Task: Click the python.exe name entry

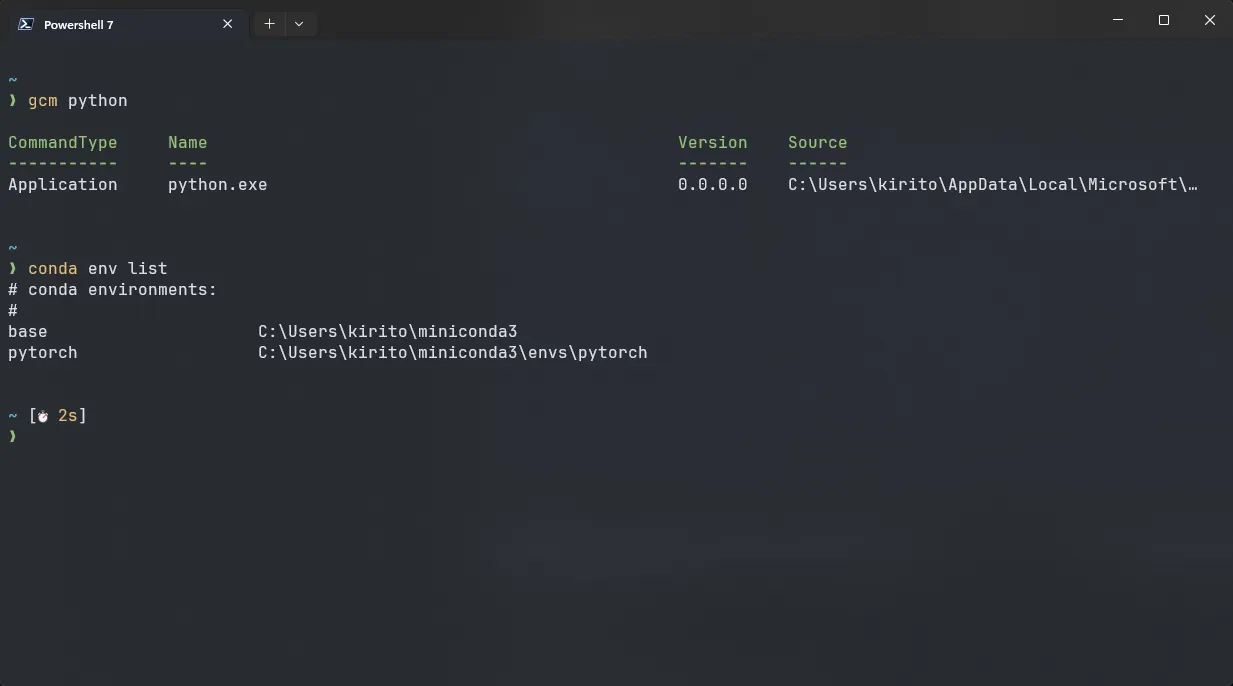Action: pyautogui.click(x=217, y=184)
